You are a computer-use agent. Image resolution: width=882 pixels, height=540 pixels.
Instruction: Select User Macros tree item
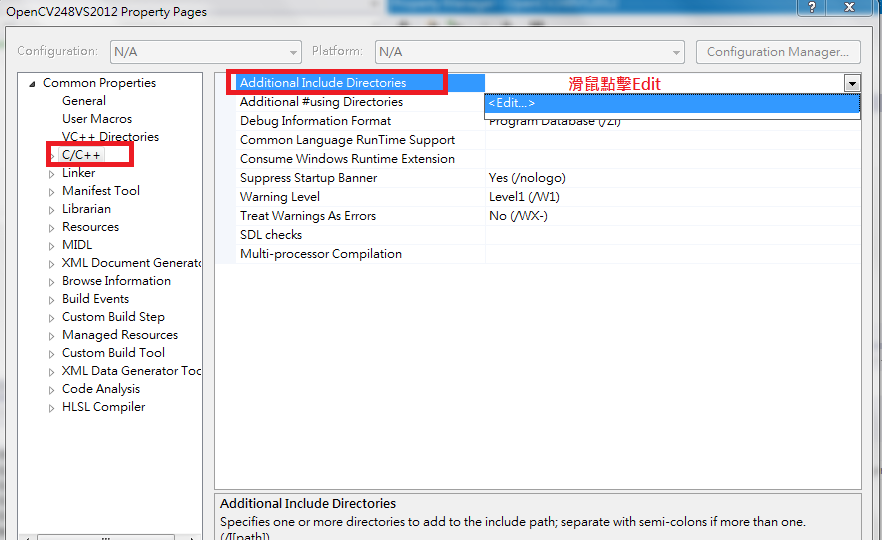tap(97, 119)
